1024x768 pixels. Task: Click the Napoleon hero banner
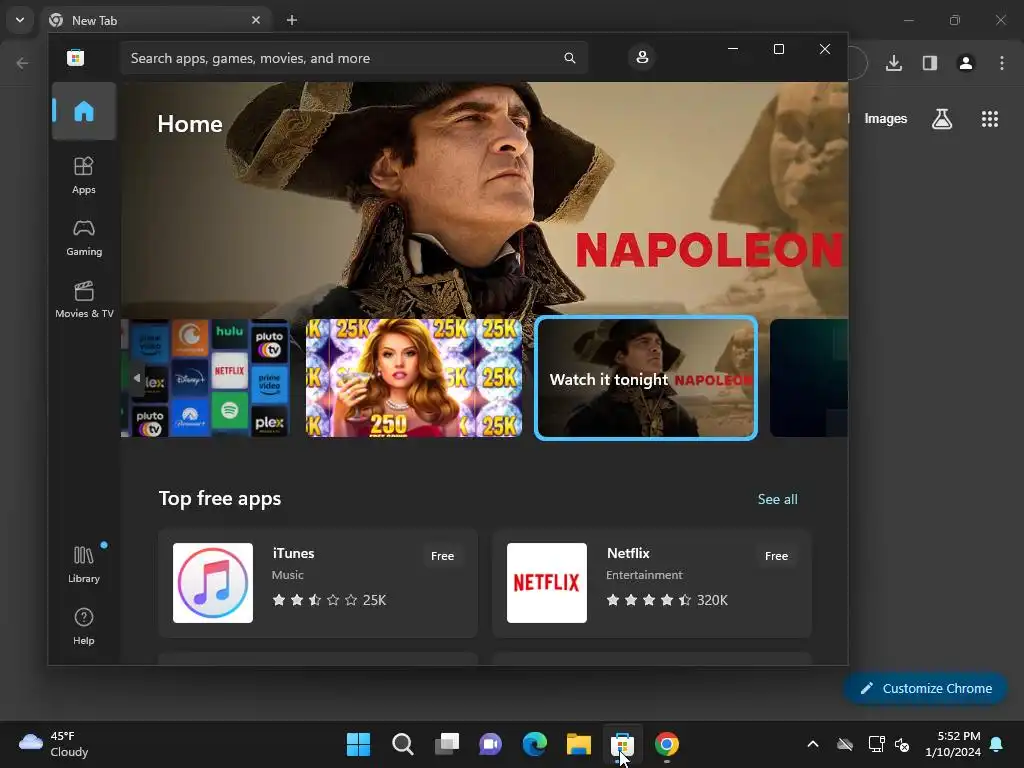[485, 199]
